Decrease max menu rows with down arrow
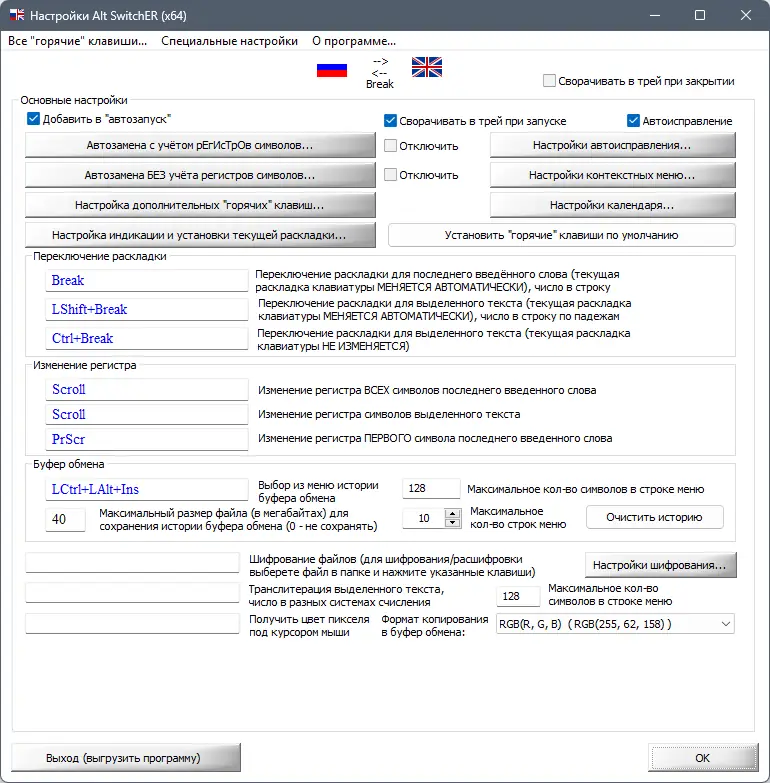 click(452, 523)
